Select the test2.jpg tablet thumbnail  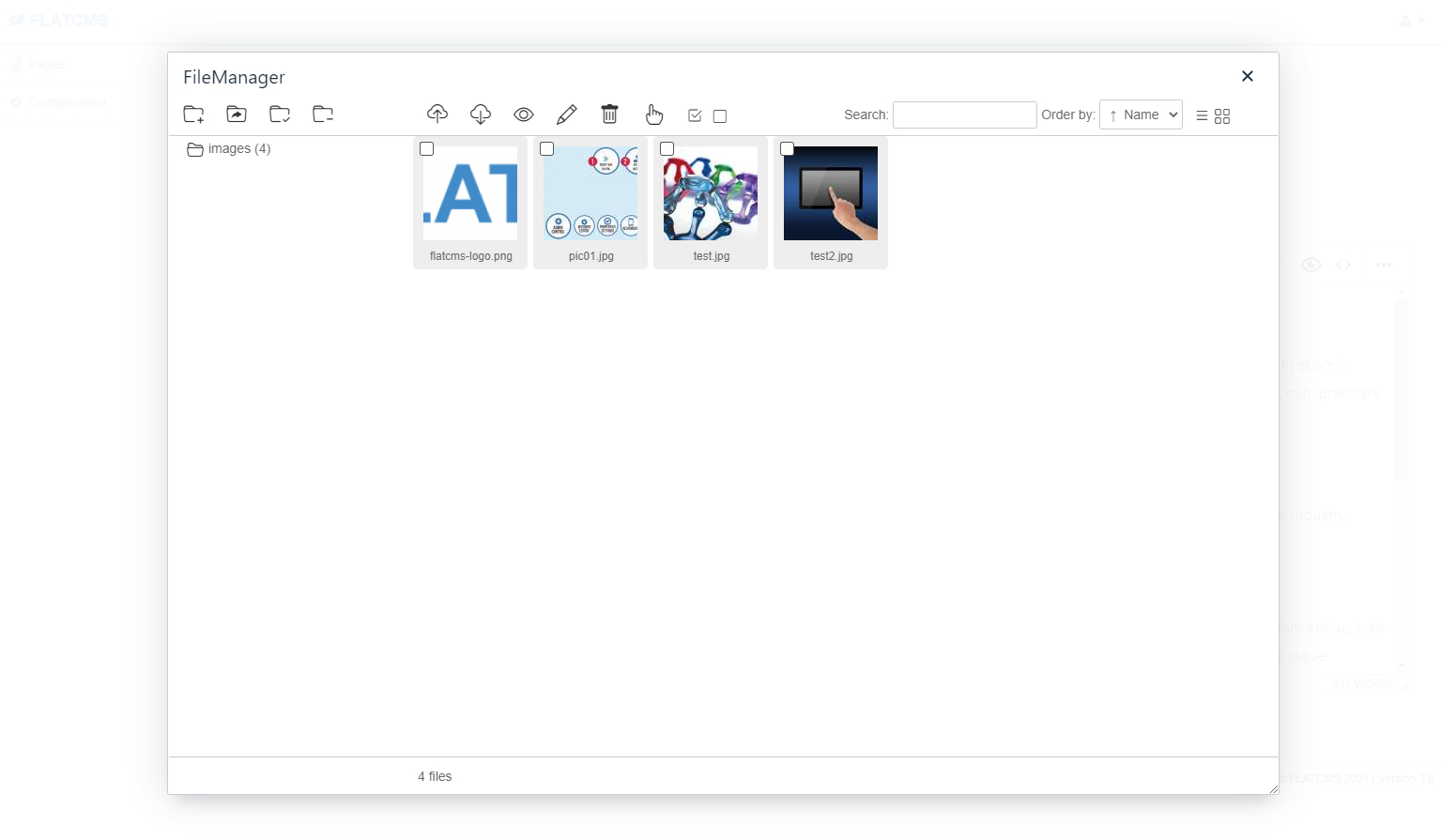click(831, 193)
